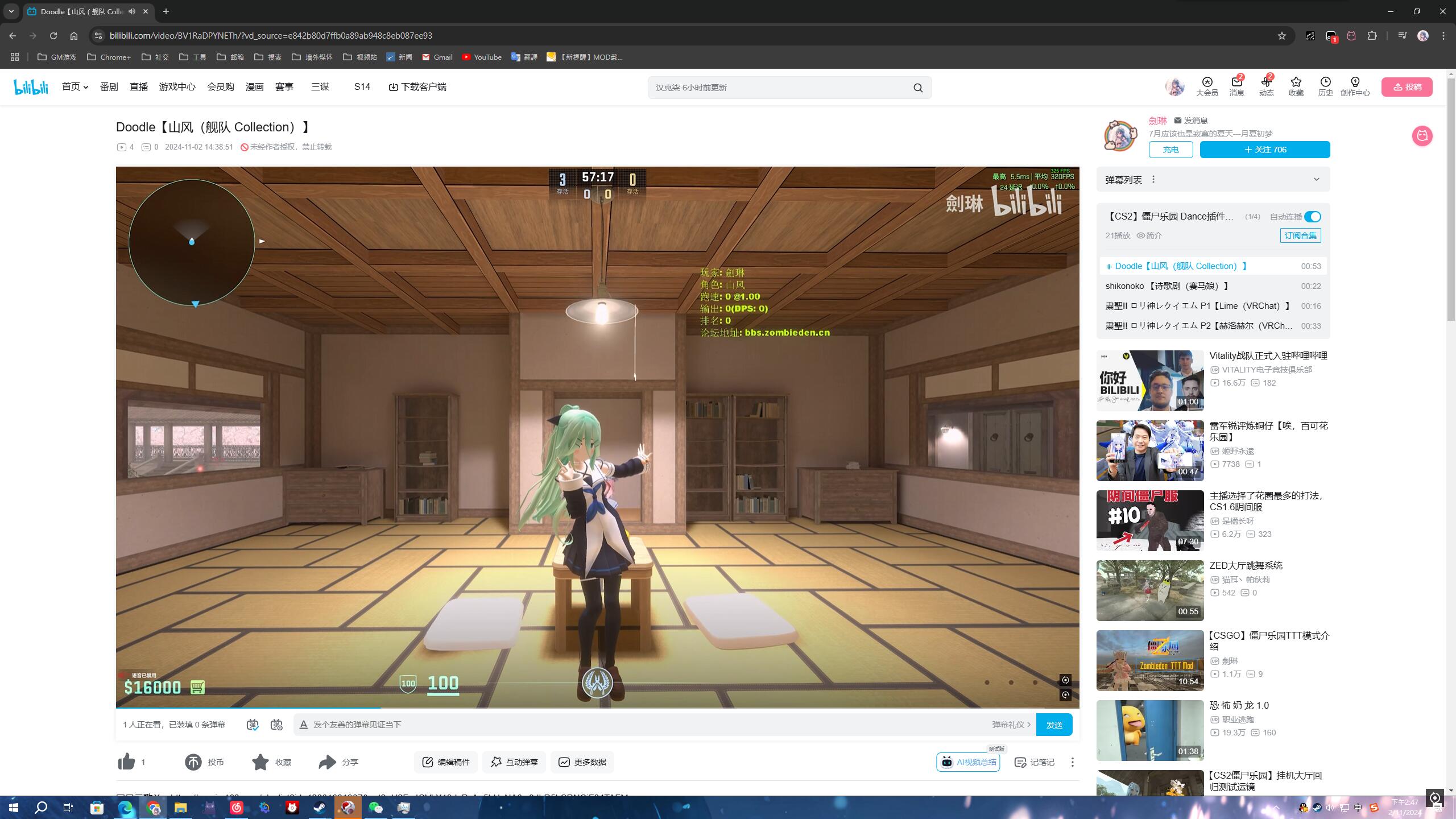Click the bilibili logo
This screenshot has width=1456, height=819.
pos(31,87)
